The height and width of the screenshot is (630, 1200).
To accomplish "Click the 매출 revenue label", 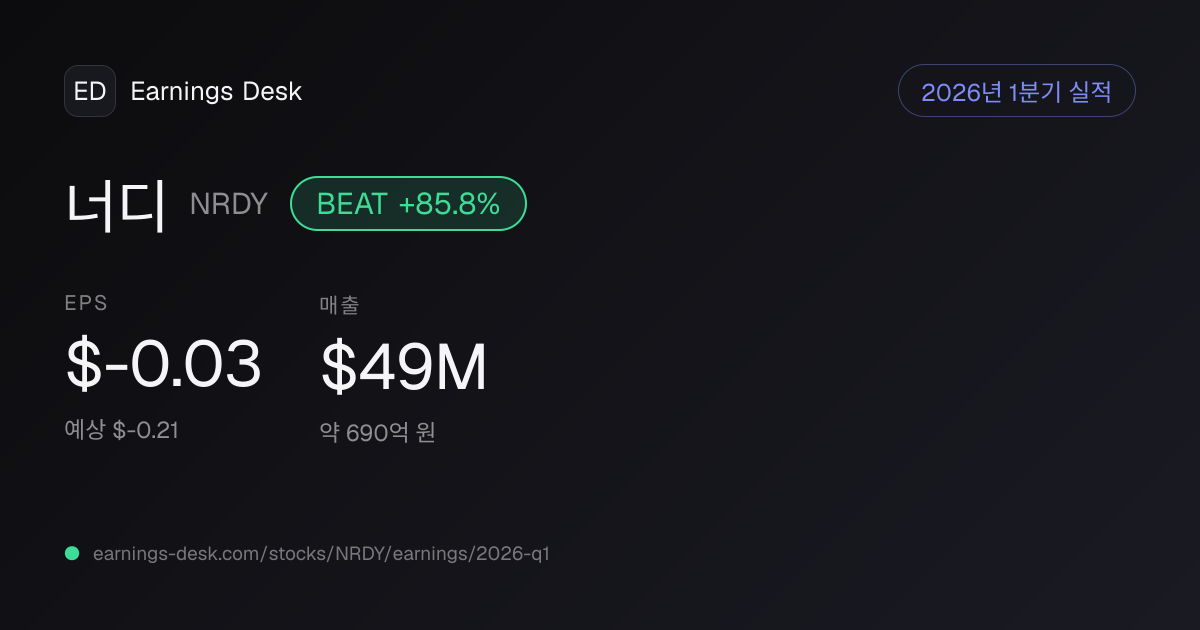I will click(339, 305).
